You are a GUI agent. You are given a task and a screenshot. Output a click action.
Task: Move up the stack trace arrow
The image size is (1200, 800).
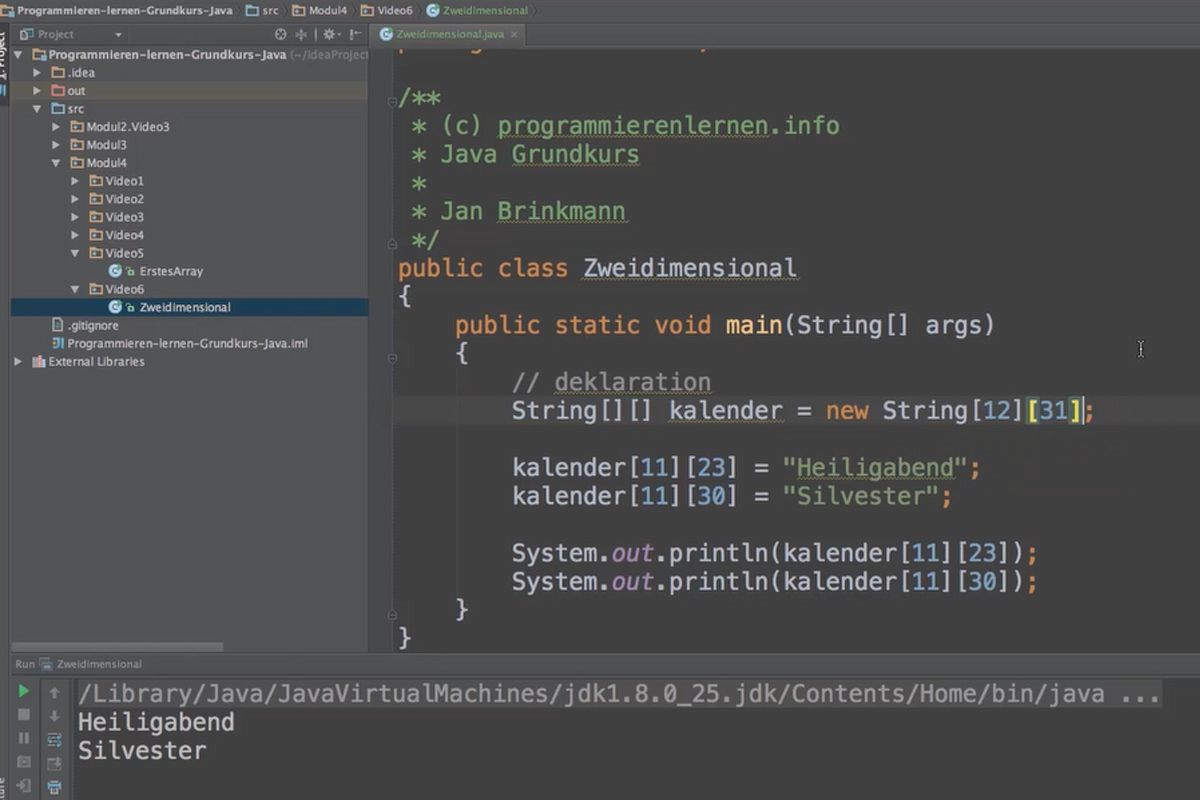point(54,692)
